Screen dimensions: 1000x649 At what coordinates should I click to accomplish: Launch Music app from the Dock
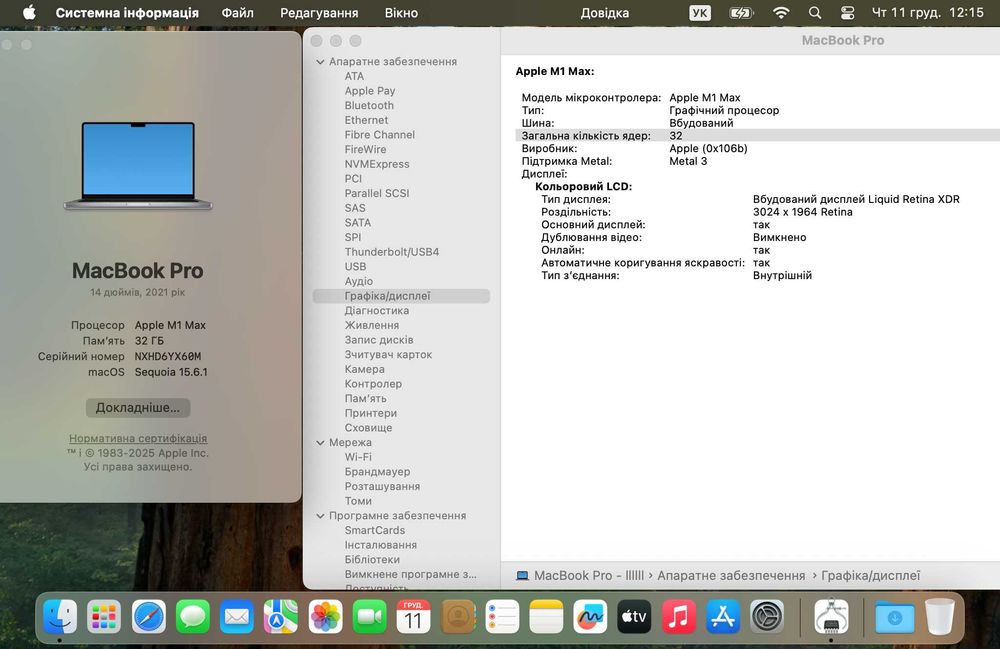(x=679, y=616)
